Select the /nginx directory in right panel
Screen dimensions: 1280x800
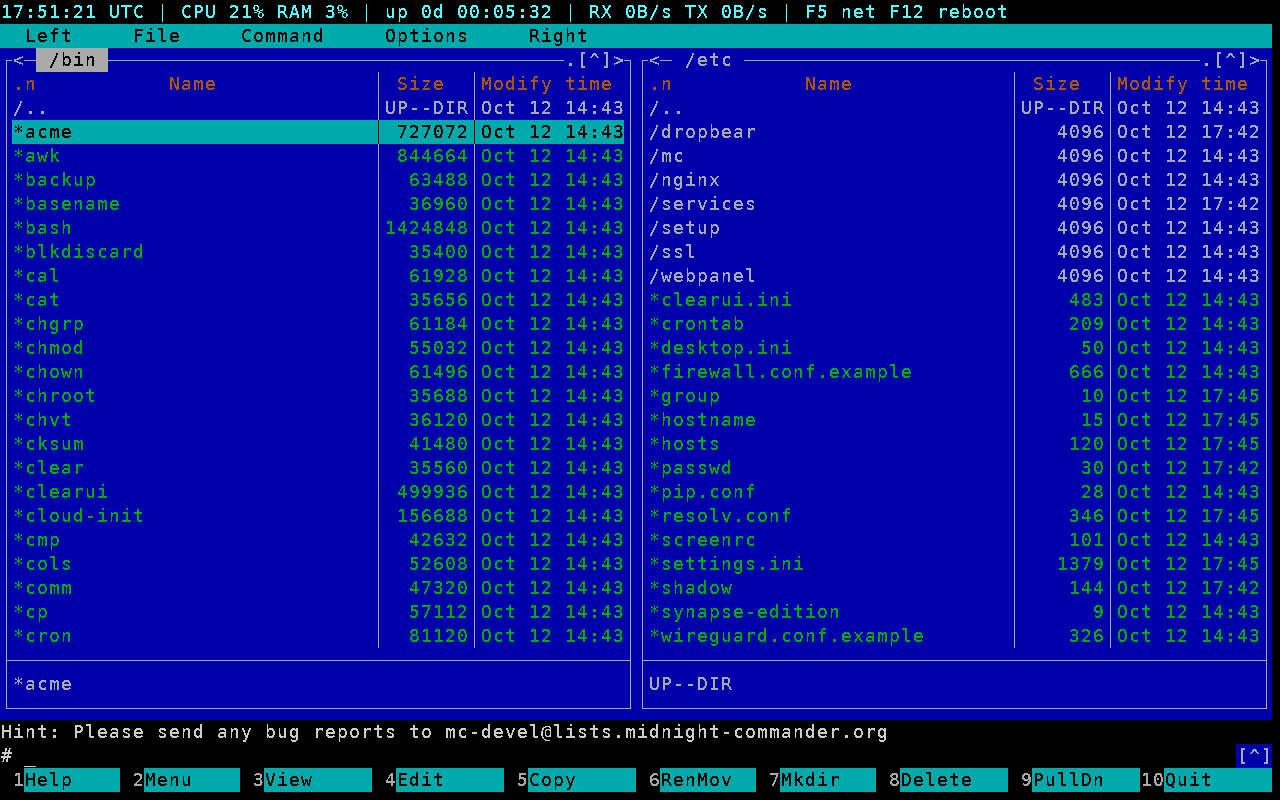pyautogui.click(x=954, y=180)
